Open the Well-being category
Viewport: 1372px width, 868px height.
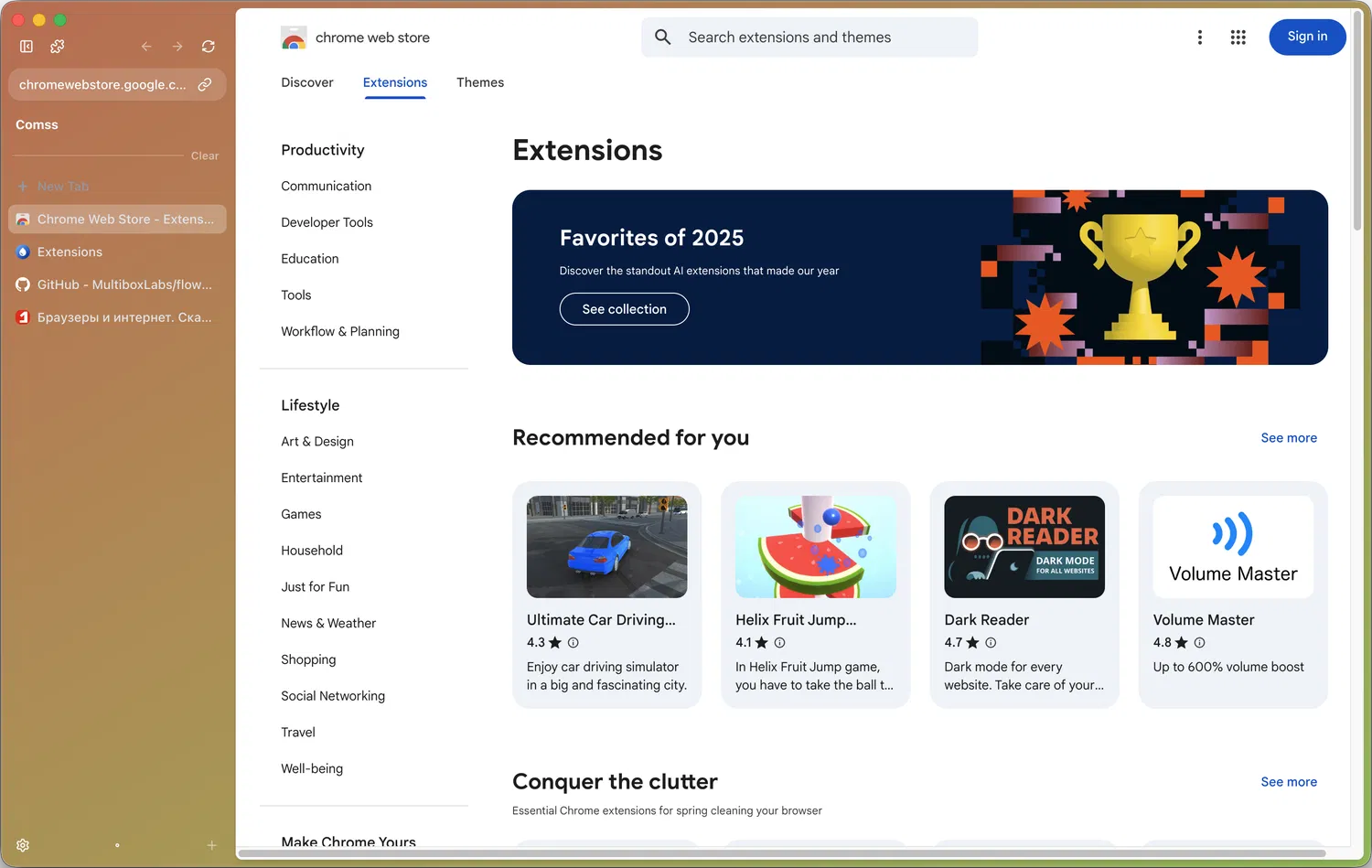312,769
